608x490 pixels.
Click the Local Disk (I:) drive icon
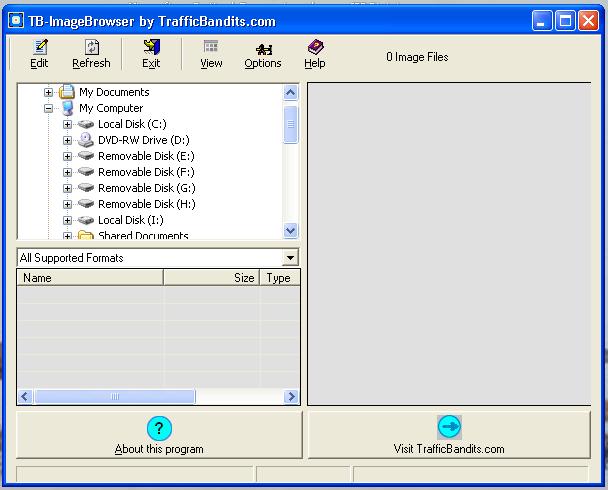[x=86, y=220]
